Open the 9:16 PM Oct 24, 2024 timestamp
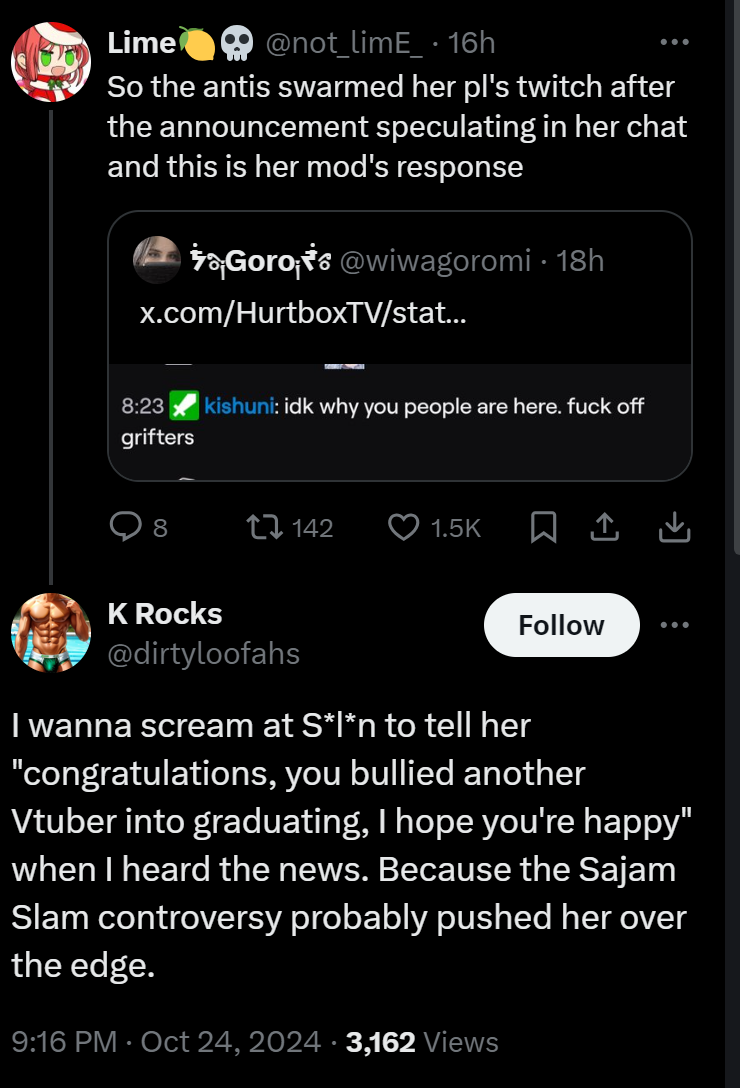 click(x=167, y=1042)
